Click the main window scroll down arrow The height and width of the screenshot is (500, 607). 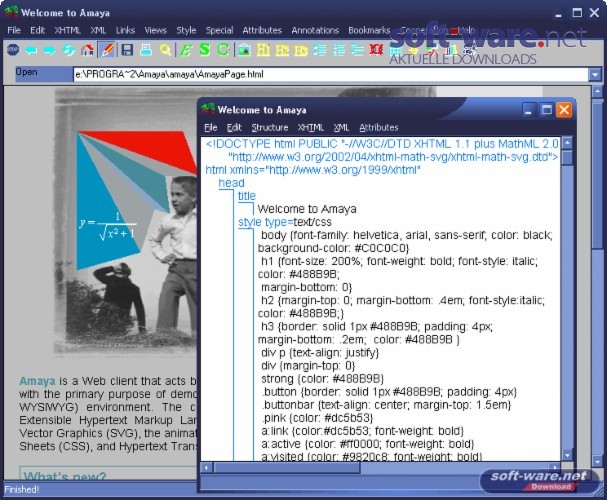pos(597,461)
